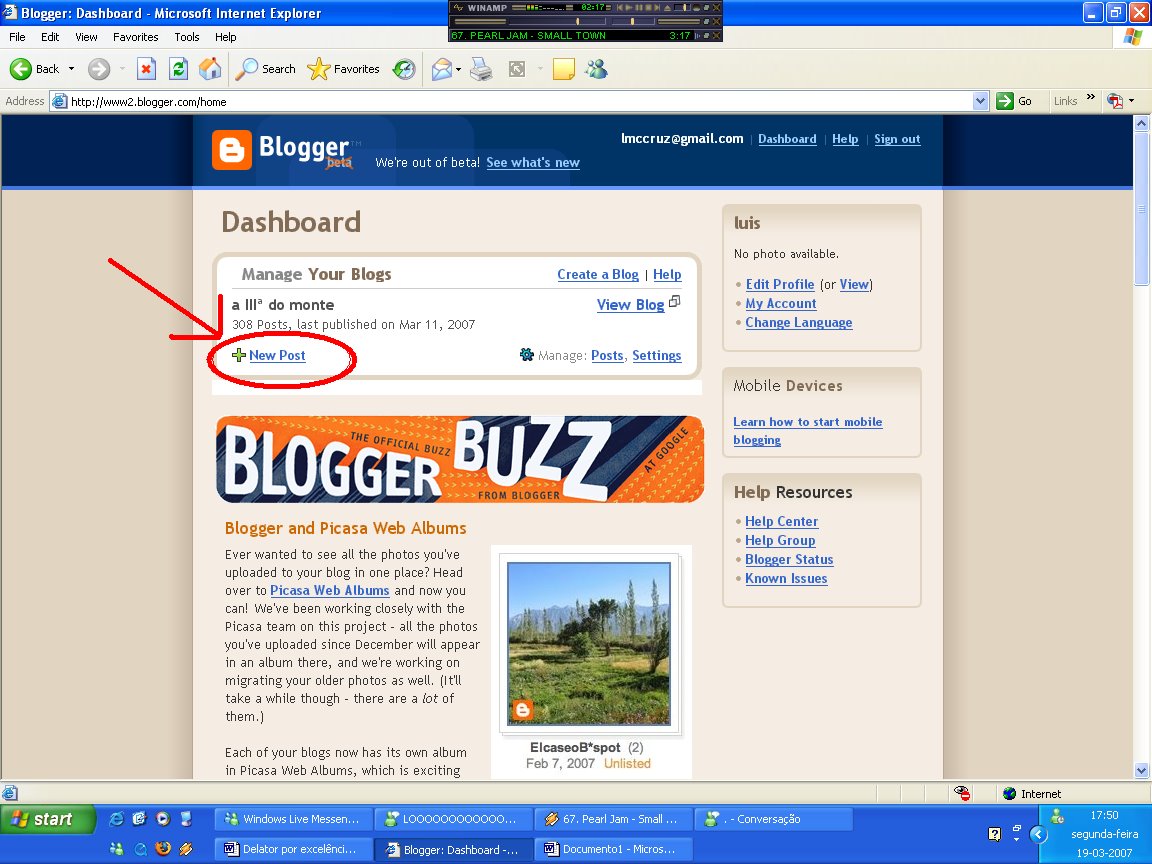Open the language bar options arrow
The height and width of the screenshot is (864, 1152).
point(1017,838)
